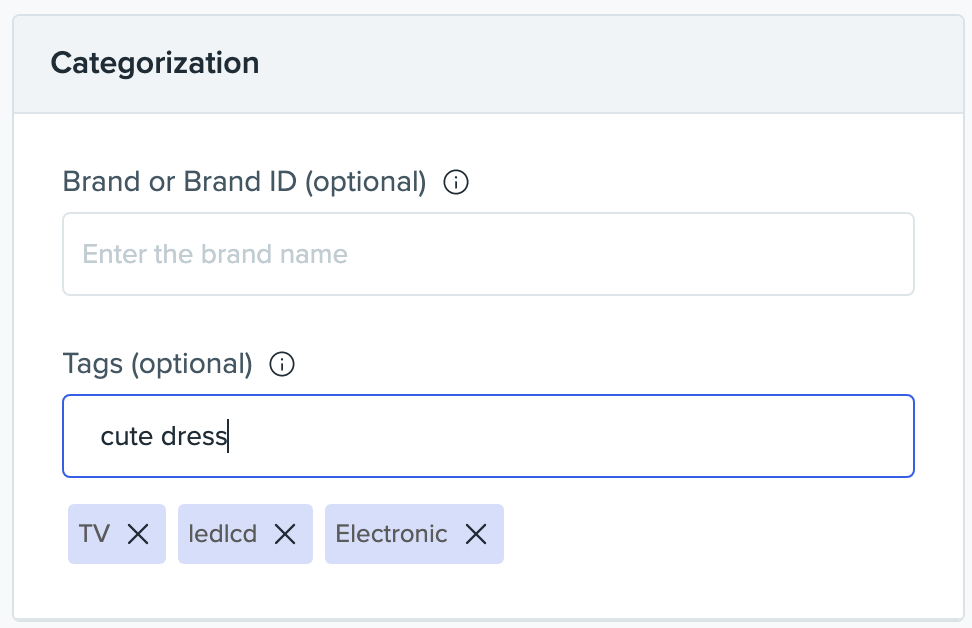972x628 pixels.
Task: Click the word "(optional)" in Brand label
Action: coord(365,183)
